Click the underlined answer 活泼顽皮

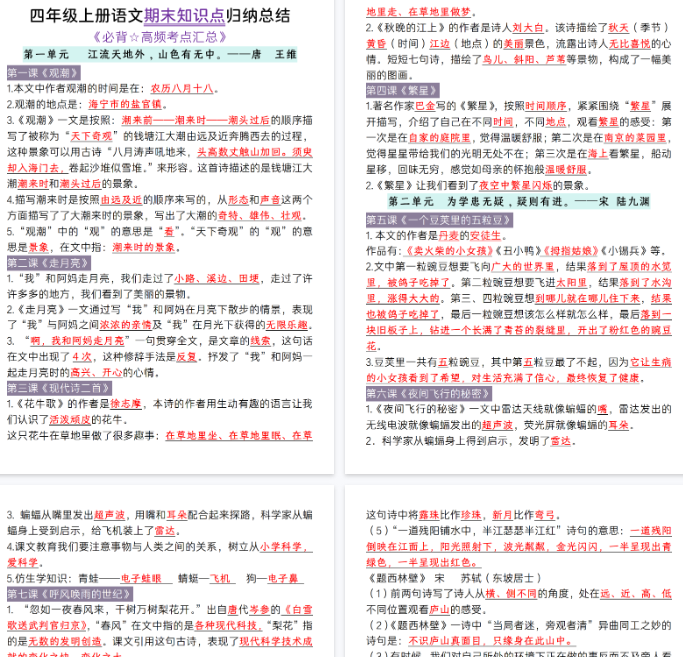[70, 420]
